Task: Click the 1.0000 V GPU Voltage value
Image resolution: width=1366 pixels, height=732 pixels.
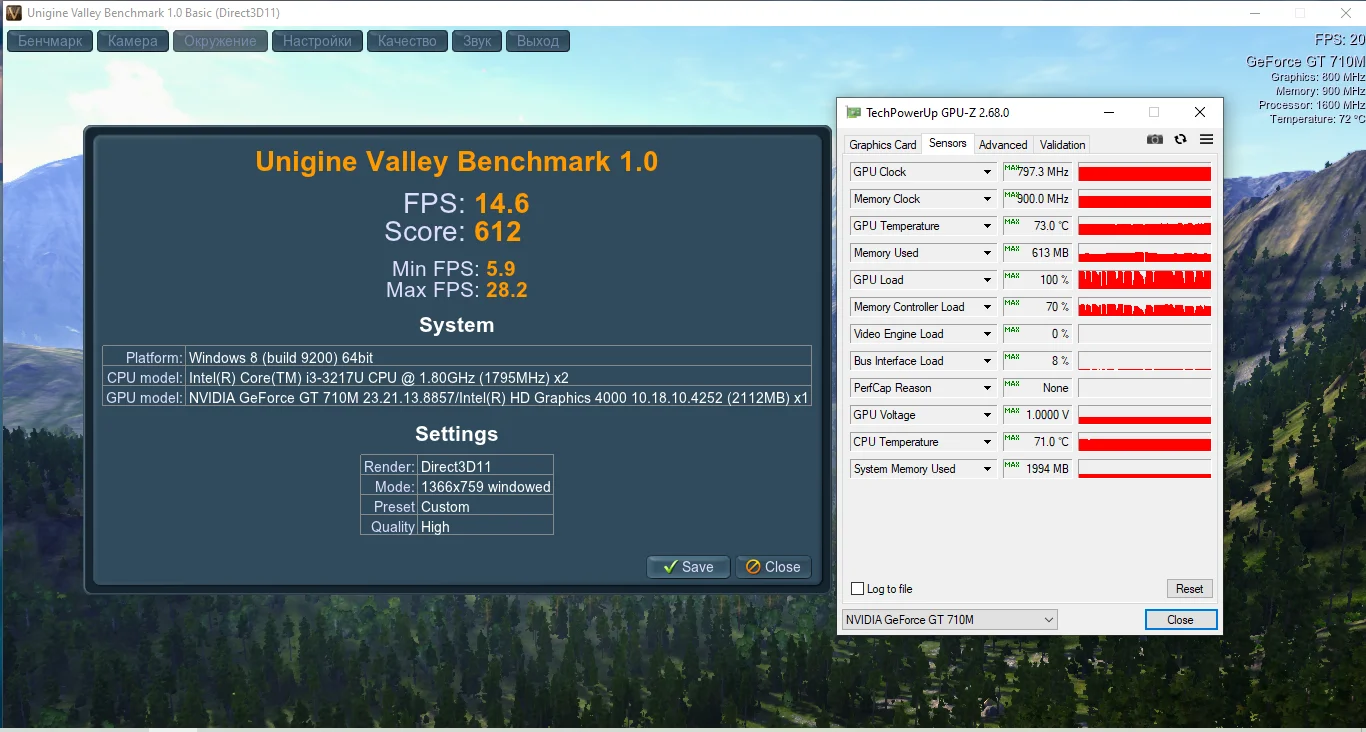Action: click(1037, 415)
